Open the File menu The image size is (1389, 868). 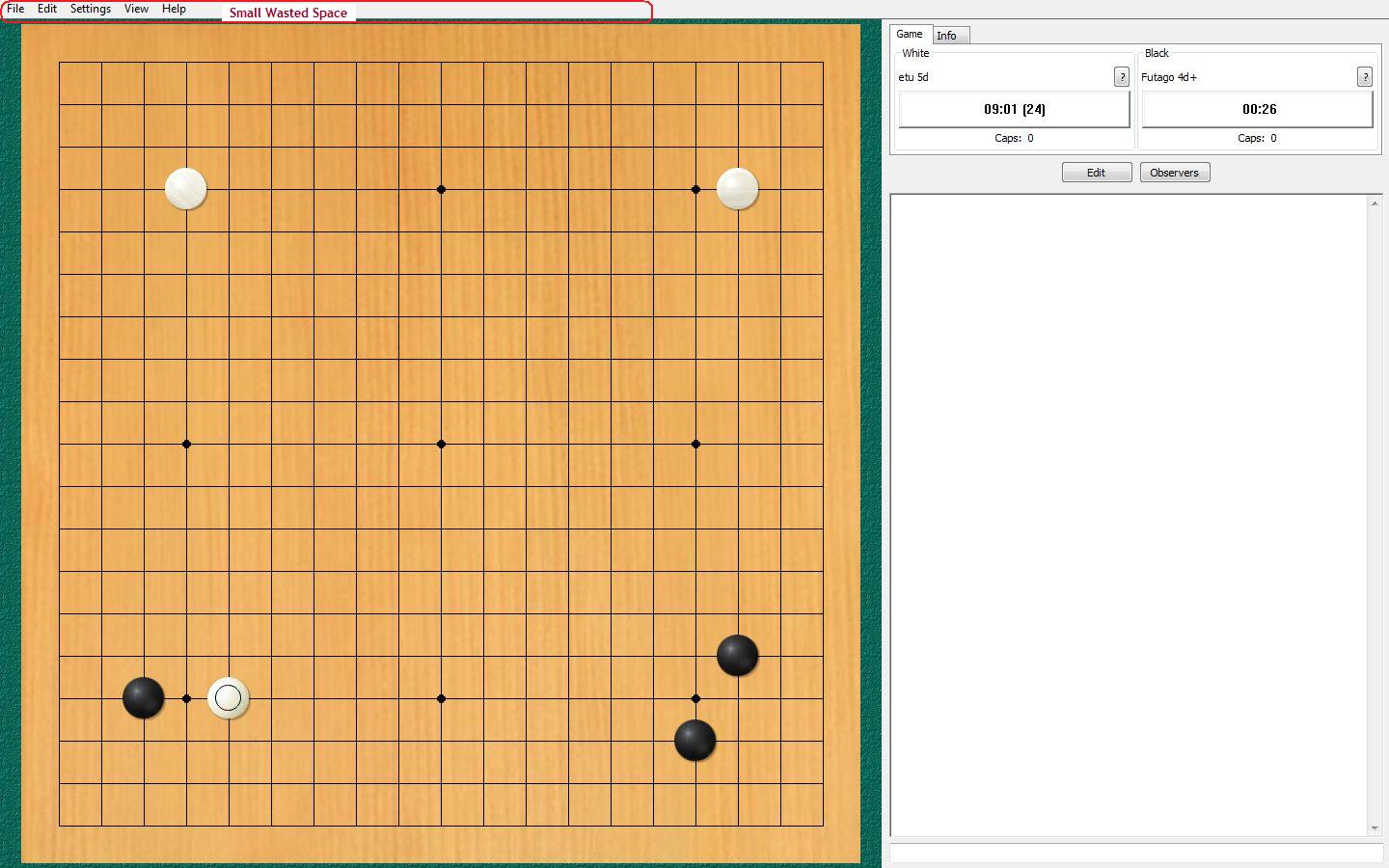point(15,9)
